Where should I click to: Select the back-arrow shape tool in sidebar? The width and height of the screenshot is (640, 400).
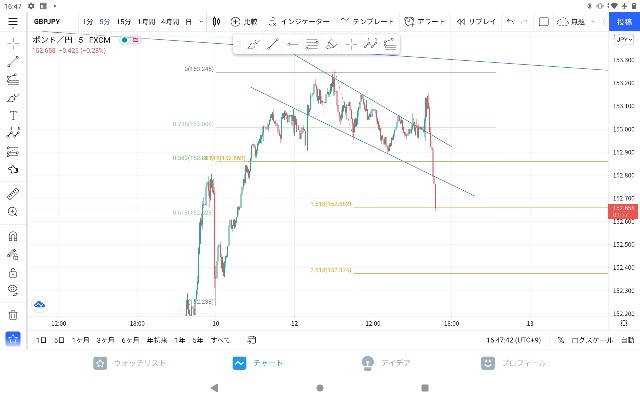point(13,169)
